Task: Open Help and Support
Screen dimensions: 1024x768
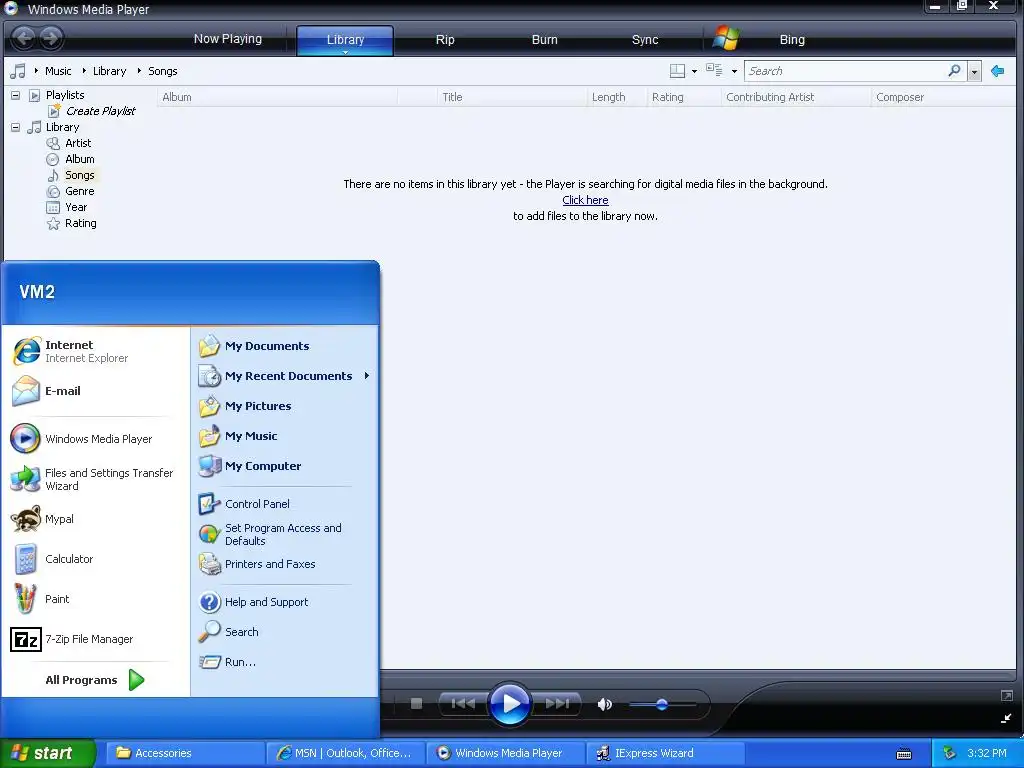Action: (x=284, y=602)
